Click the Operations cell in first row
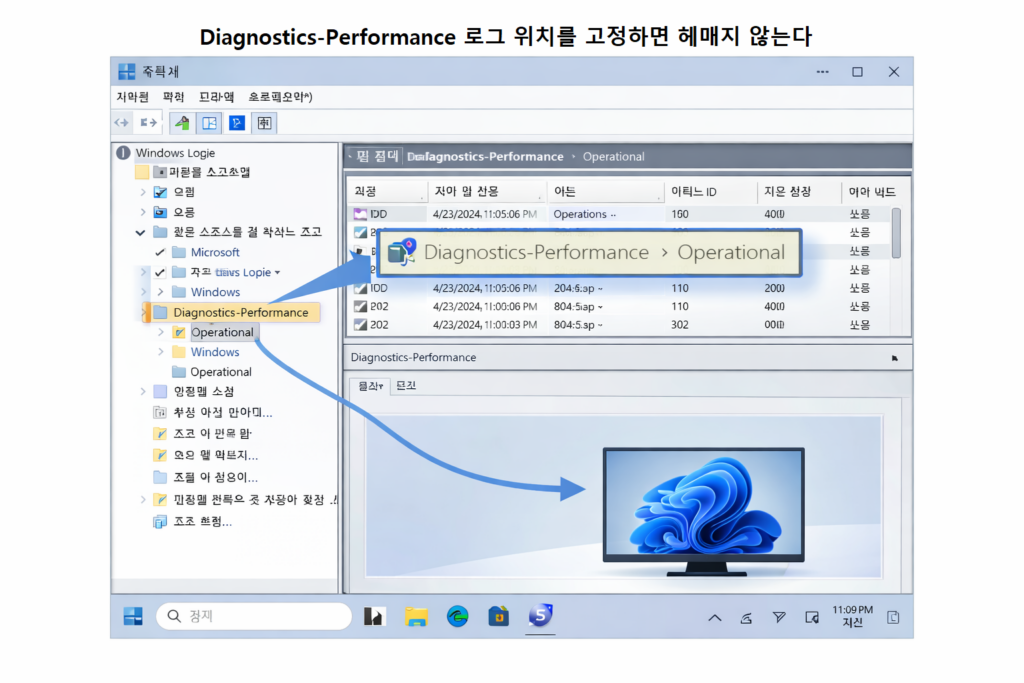The height and width of the screenshot is (683, 1024). point(584,214)
